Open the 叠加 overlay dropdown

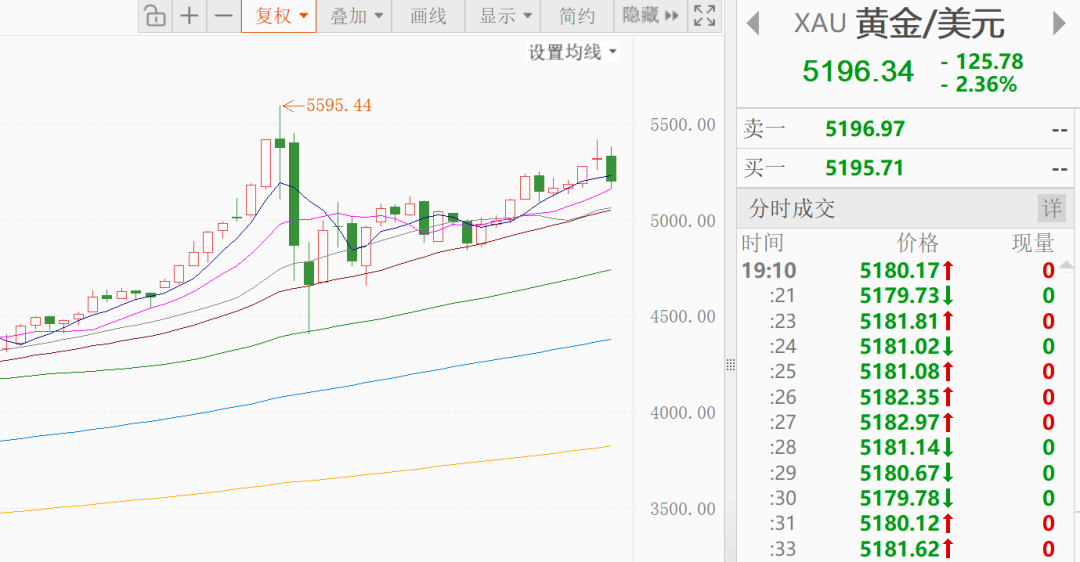[357, 16]
